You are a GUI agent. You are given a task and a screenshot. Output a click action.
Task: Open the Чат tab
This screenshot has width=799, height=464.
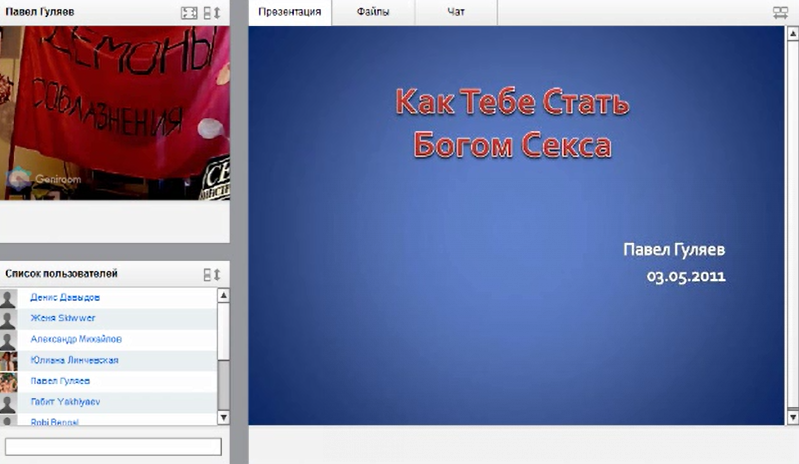456,12
